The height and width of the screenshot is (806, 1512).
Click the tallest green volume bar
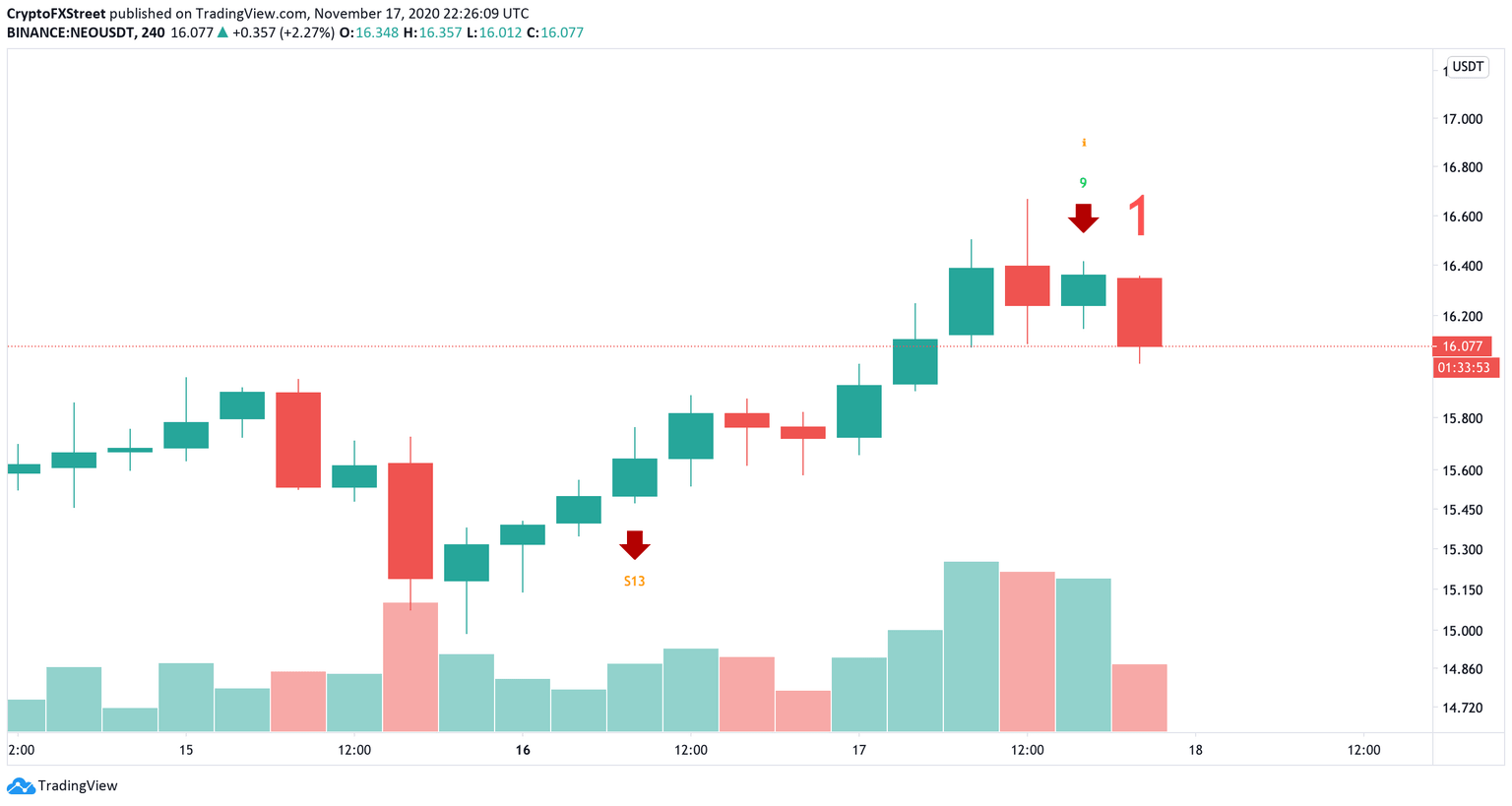(x=971, y=646)
